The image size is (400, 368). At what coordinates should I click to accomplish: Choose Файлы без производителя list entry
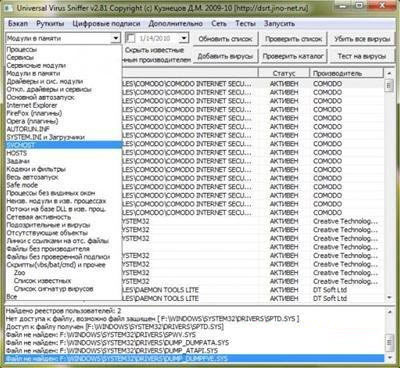click(63, 249)
